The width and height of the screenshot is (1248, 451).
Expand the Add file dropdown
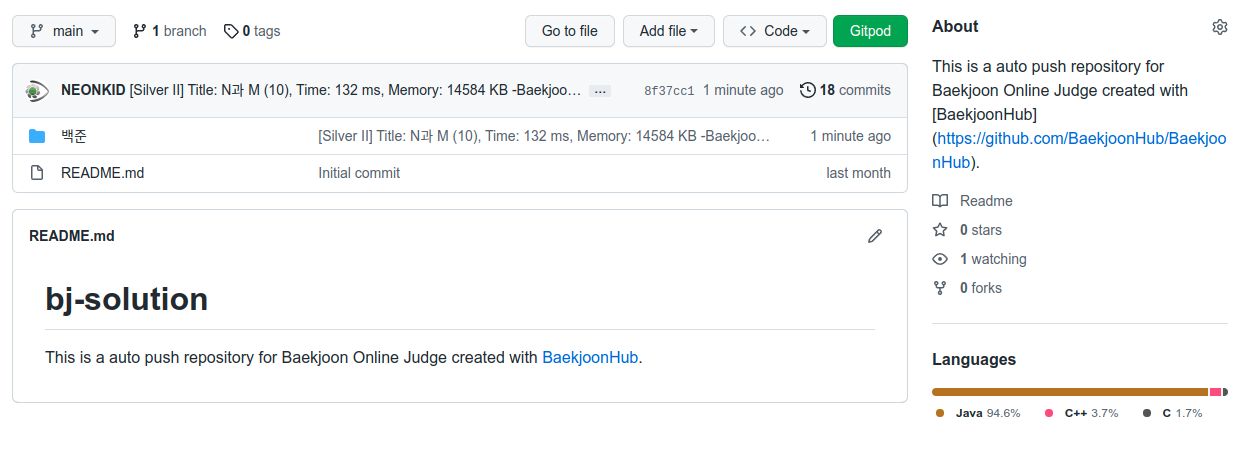point(669,31)
